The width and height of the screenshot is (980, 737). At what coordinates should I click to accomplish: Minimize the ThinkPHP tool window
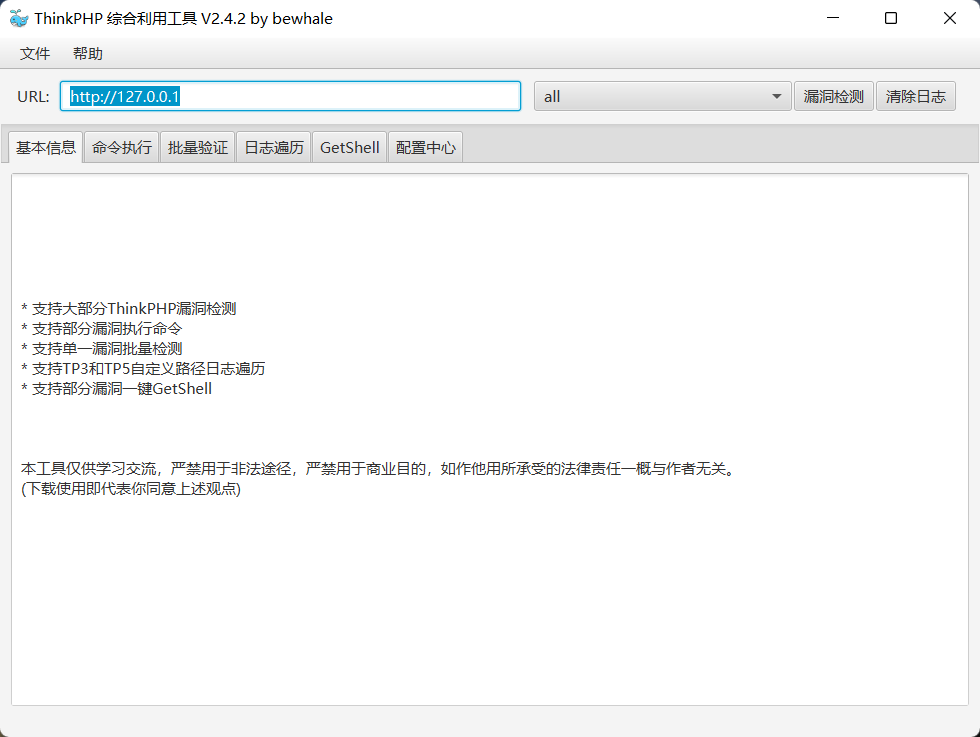tap(833, 18)
